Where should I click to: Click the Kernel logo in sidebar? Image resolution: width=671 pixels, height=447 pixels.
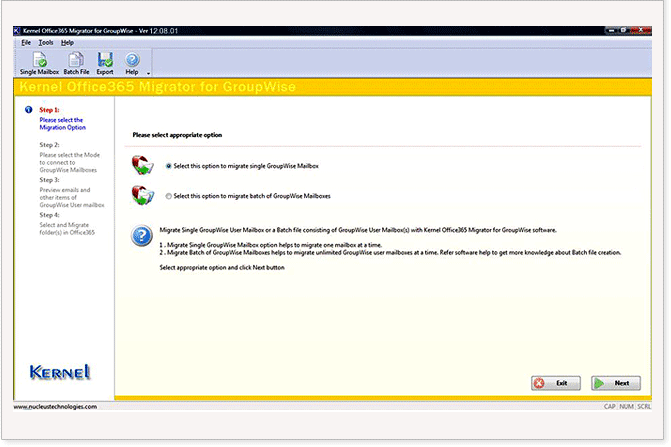coord(60,372)
